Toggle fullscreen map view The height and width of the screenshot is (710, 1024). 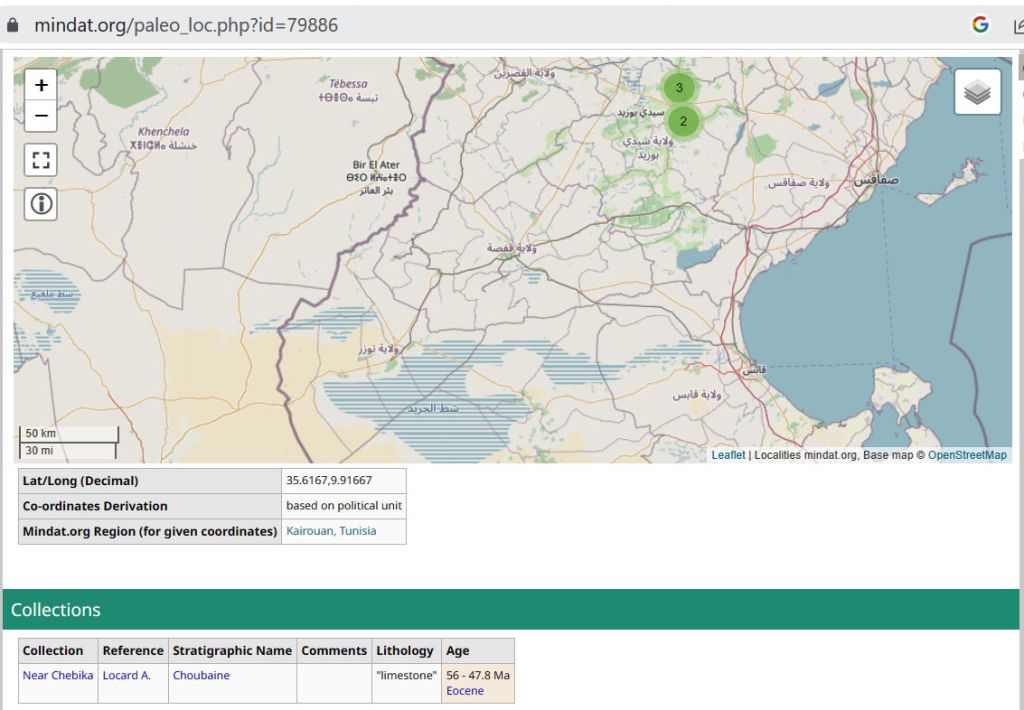coord(41,160)
